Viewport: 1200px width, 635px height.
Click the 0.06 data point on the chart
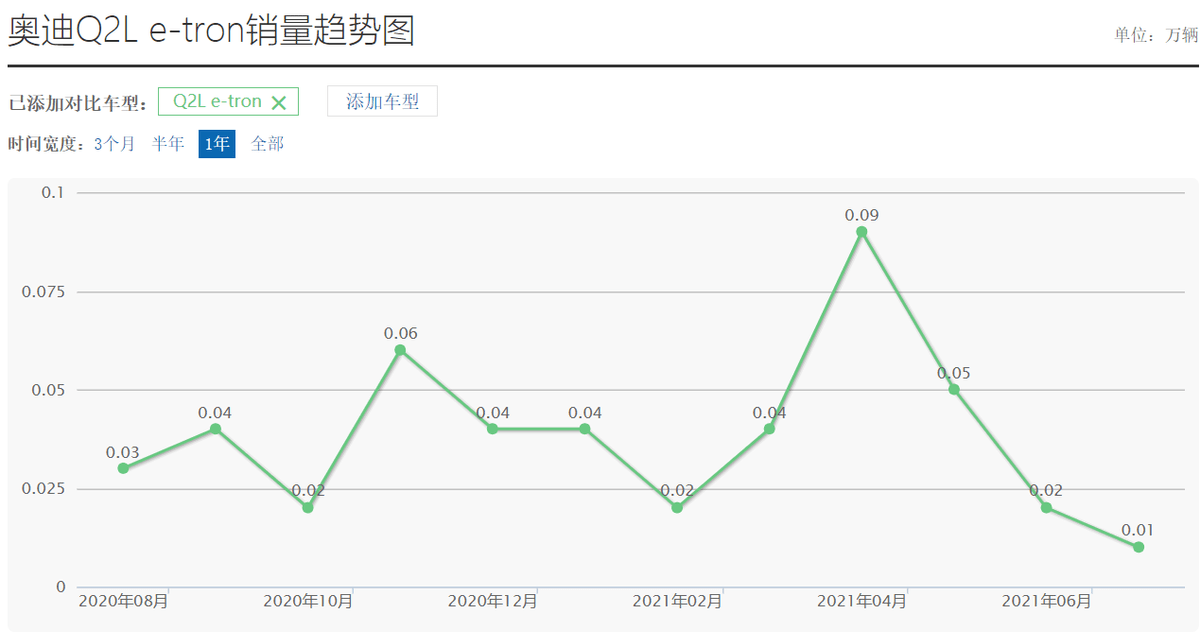(400, 350)
